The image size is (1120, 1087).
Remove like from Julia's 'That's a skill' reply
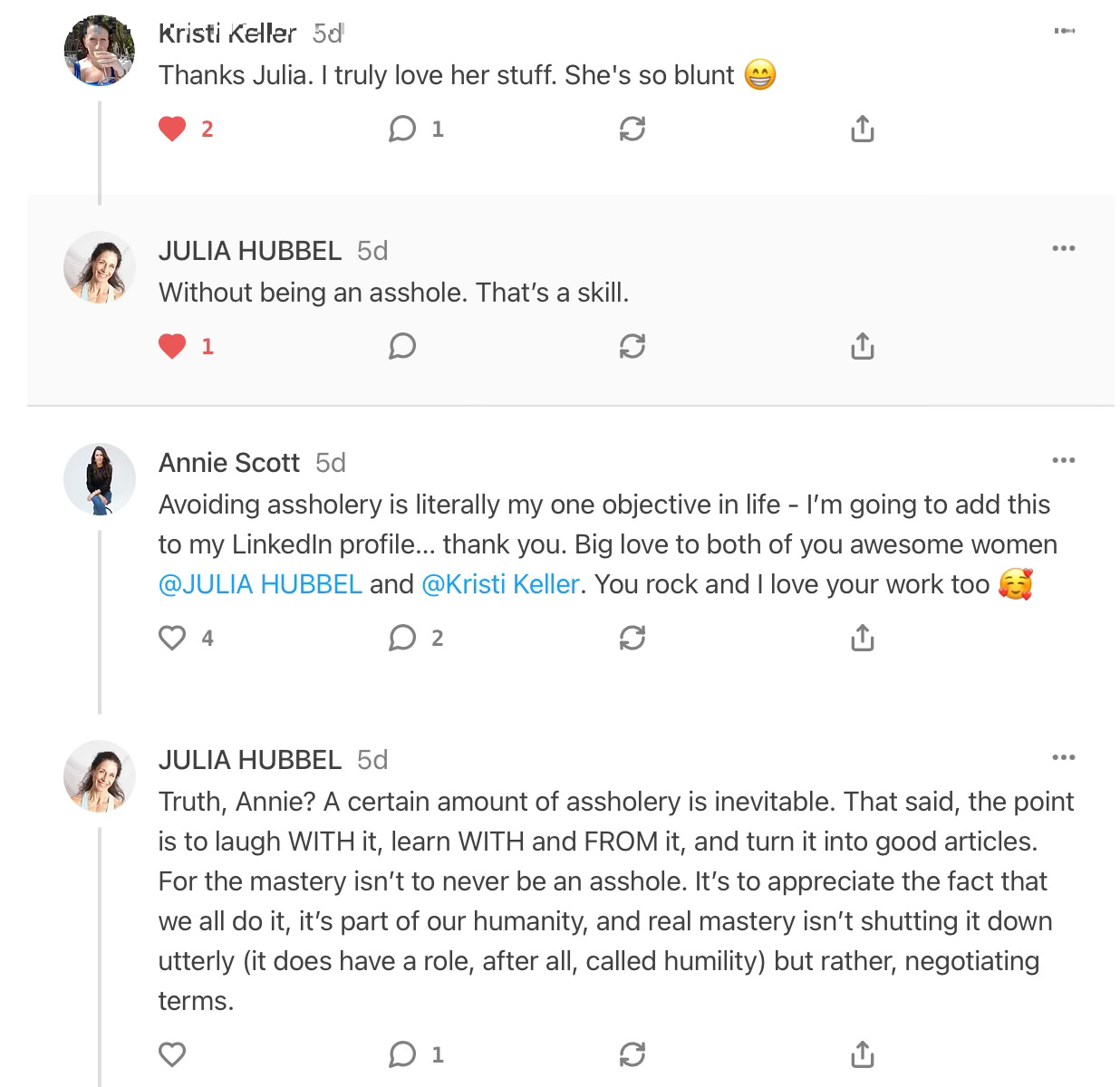tap(172, 346)
